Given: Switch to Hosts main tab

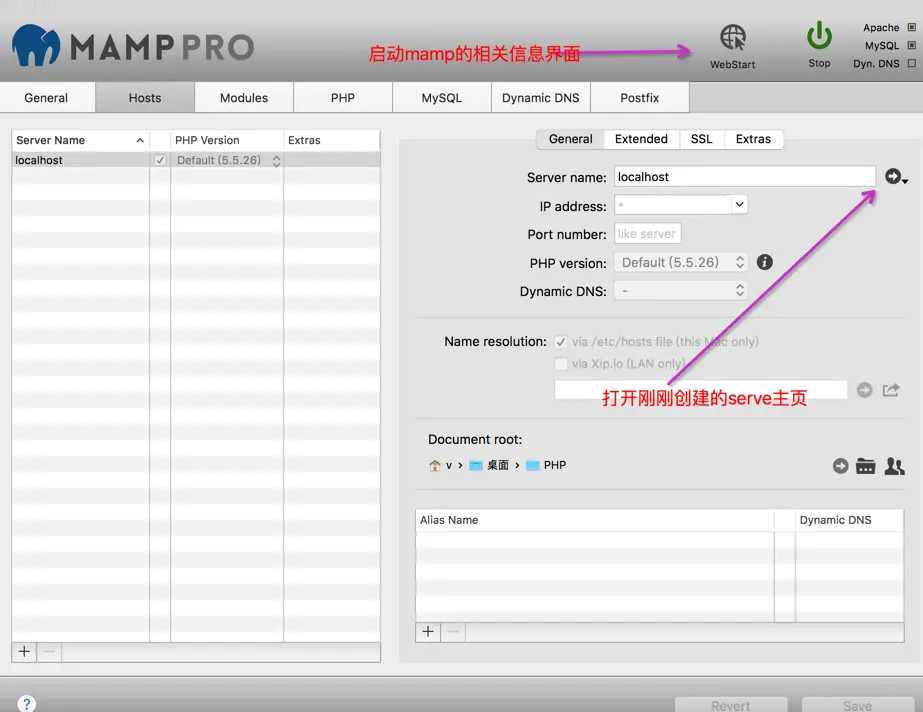Looking at the screenshot, I should click(x=145, y=98).
